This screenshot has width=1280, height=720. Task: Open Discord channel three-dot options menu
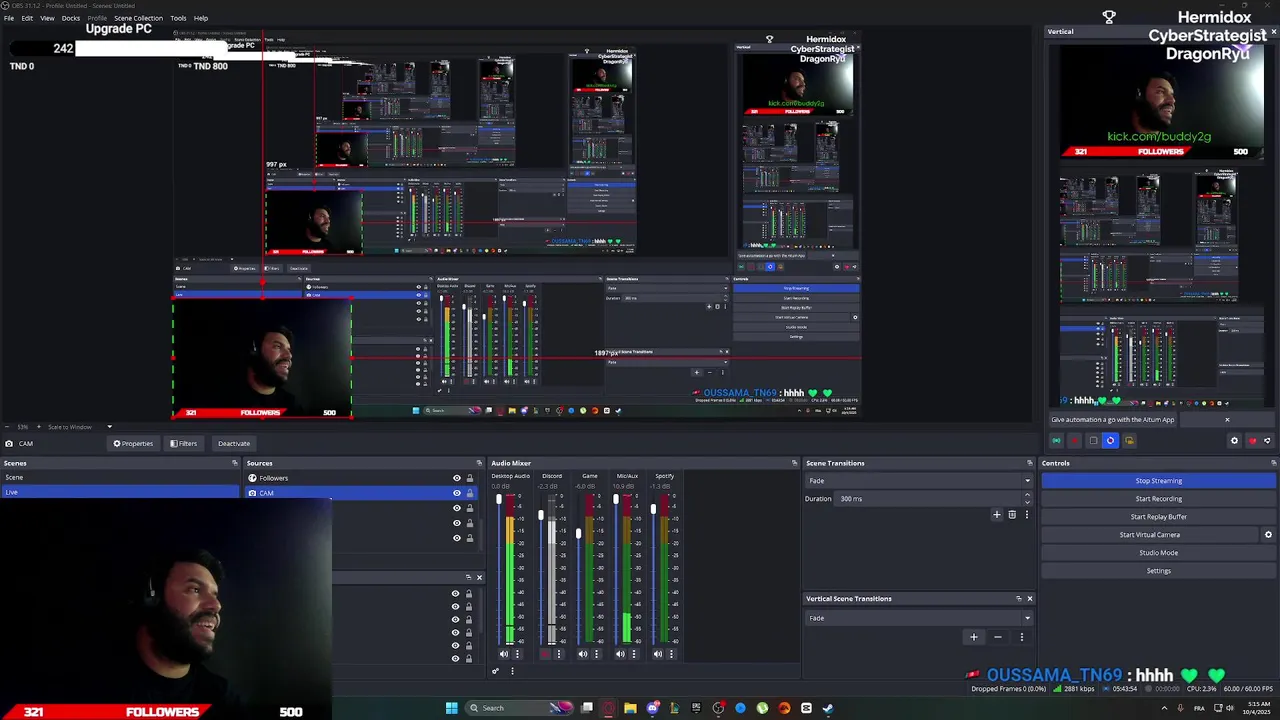(558, 654)
